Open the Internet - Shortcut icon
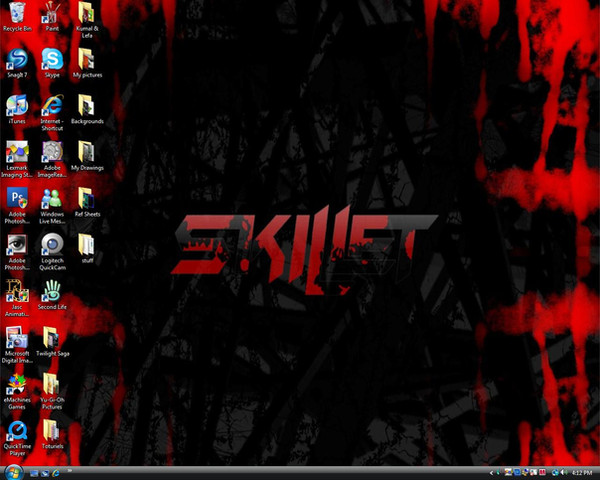This screenshot has height=480, width=600. 52,113
